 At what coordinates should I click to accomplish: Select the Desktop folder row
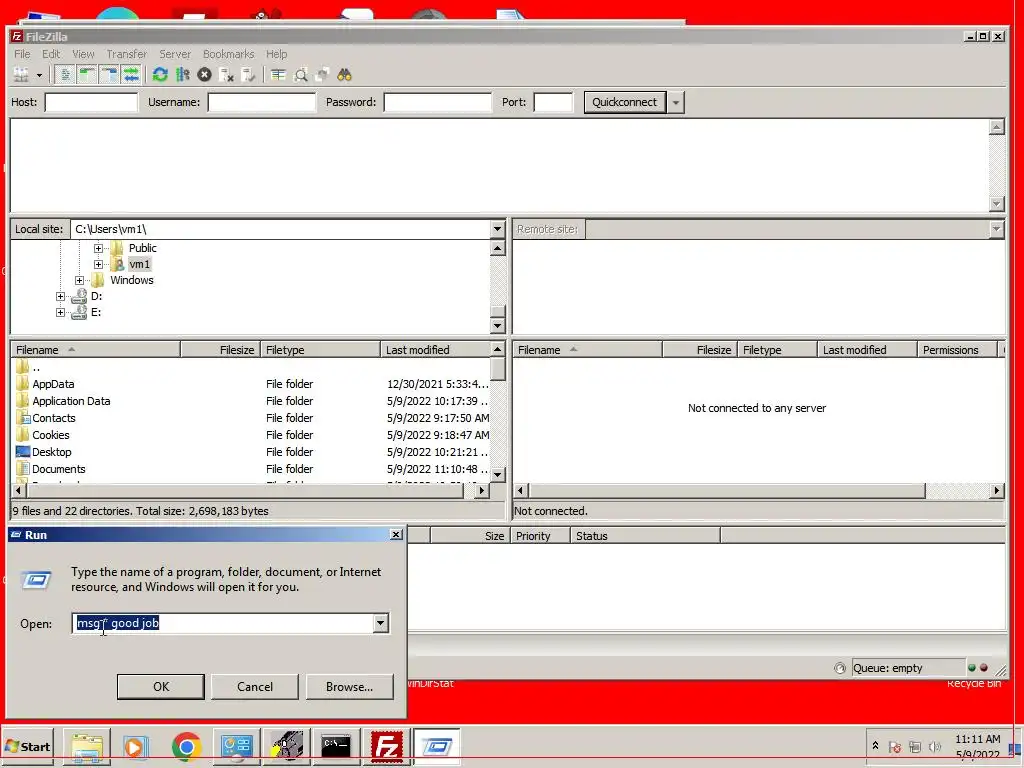[x=251, y=452]
